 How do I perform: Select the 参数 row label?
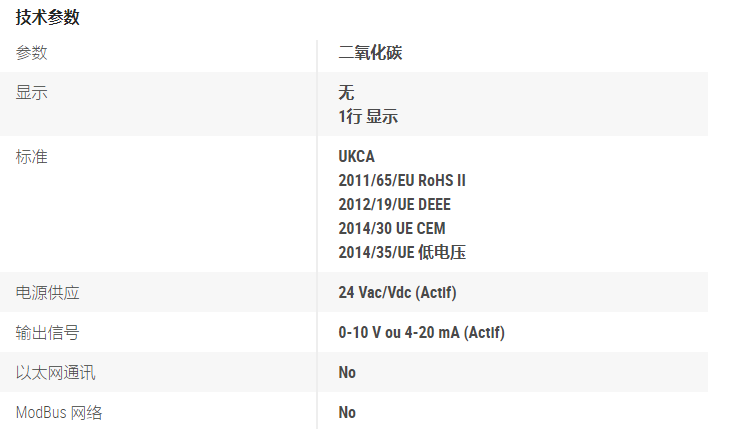32,53
